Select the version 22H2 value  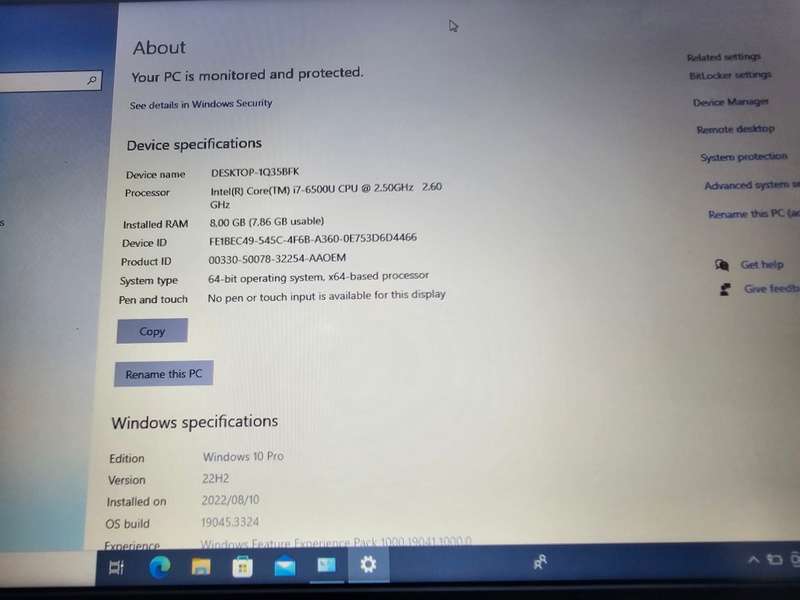coord(215,479)
